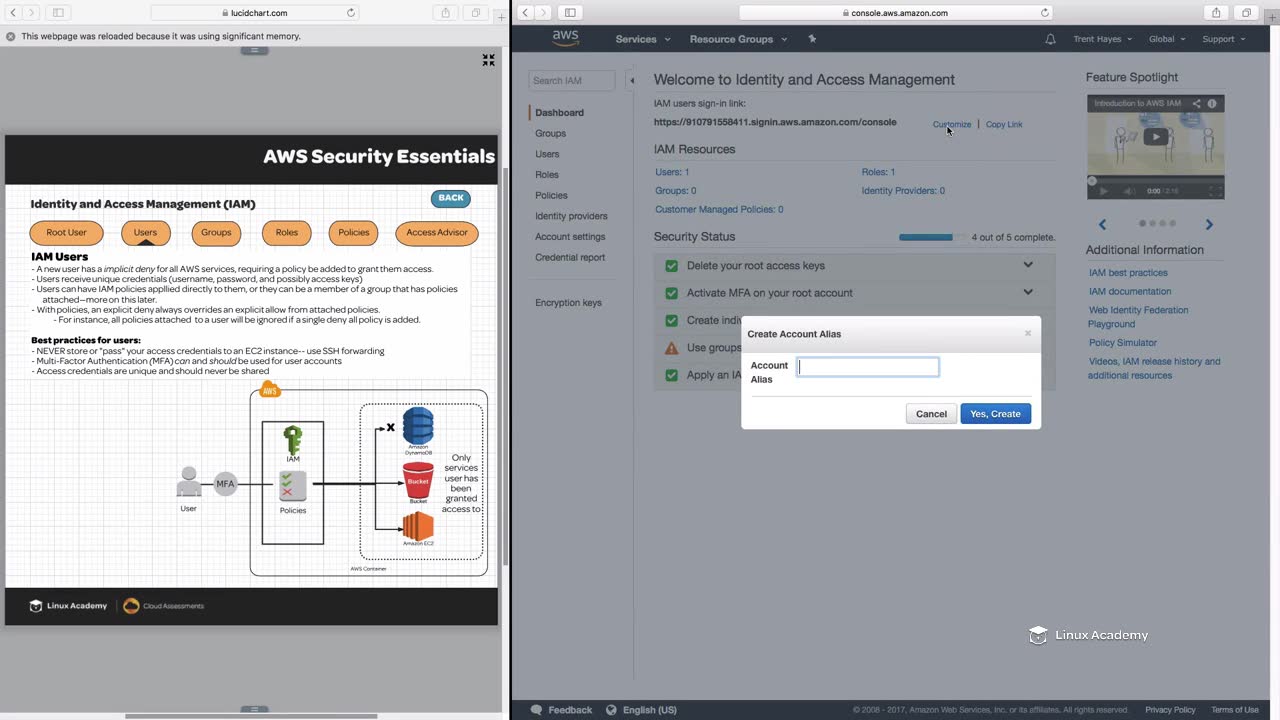1280x720 pixels.
Task: Click the AWS logo in console header
Action: 565,38
